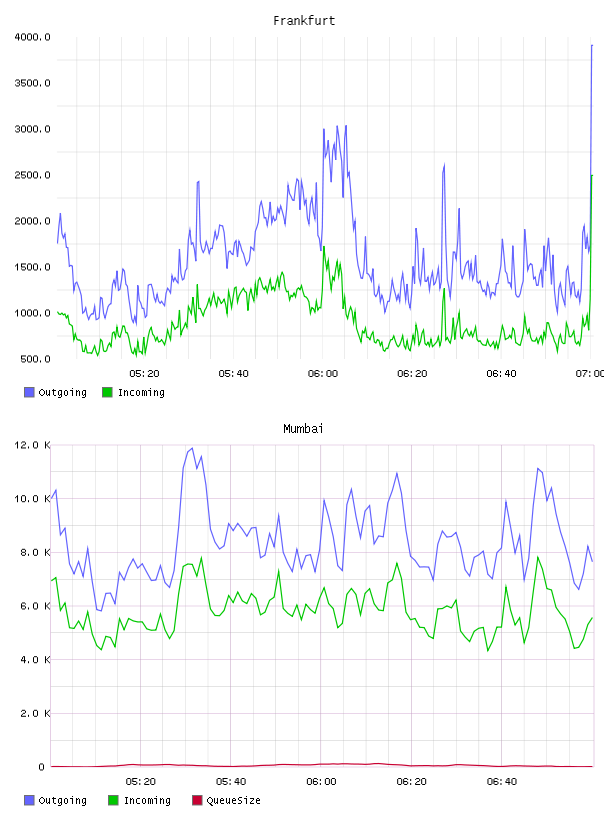Image resolution: width=608 pixels, height=816 pixels.
Task: Click the Incoming label under Frankfurt chart
Action: 141,392
